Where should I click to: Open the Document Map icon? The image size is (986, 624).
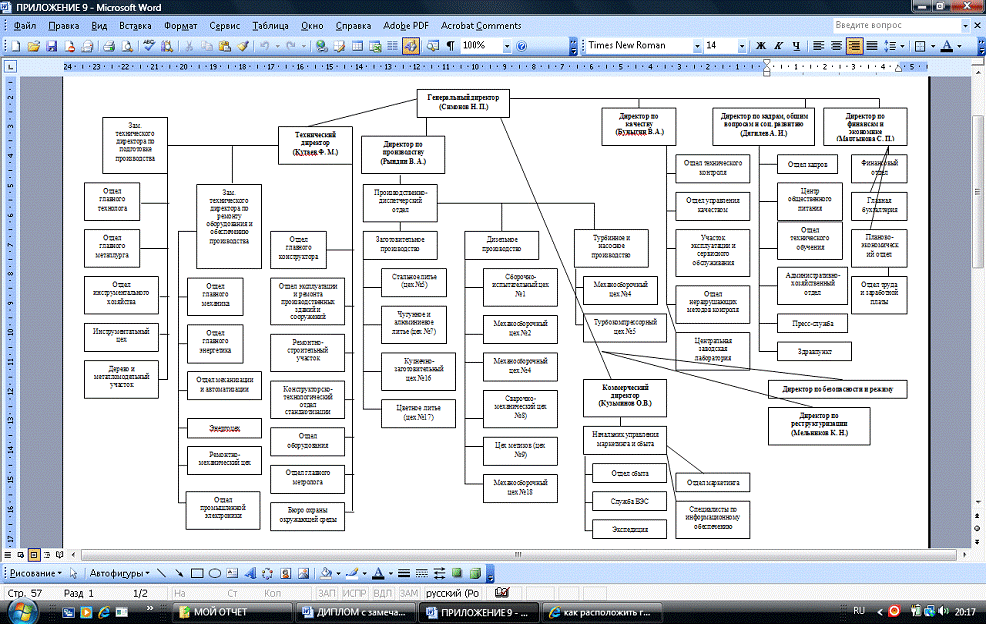(433, 46)
